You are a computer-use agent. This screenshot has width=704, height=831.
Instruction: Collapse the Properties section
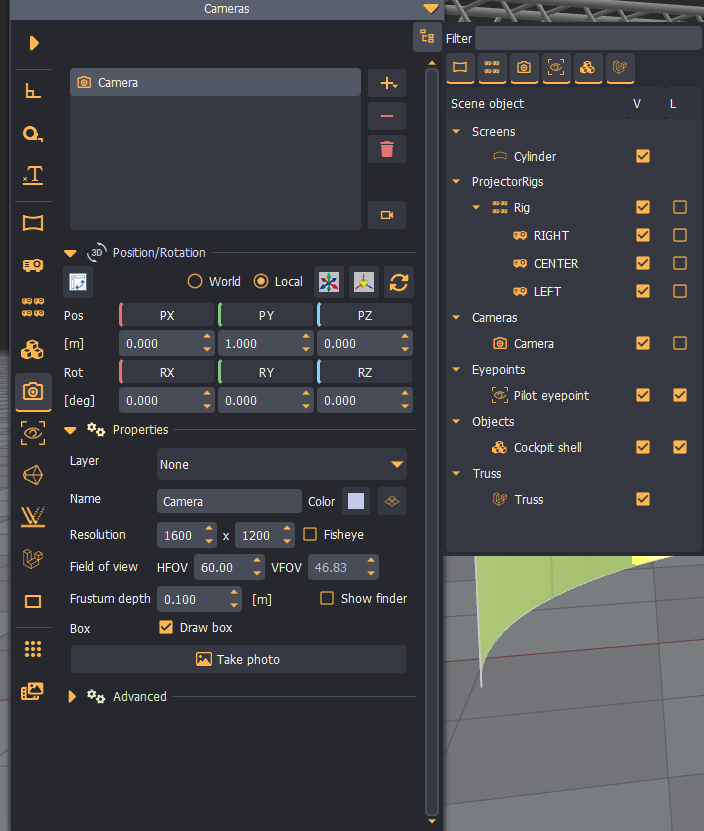(x=71, y=430)
